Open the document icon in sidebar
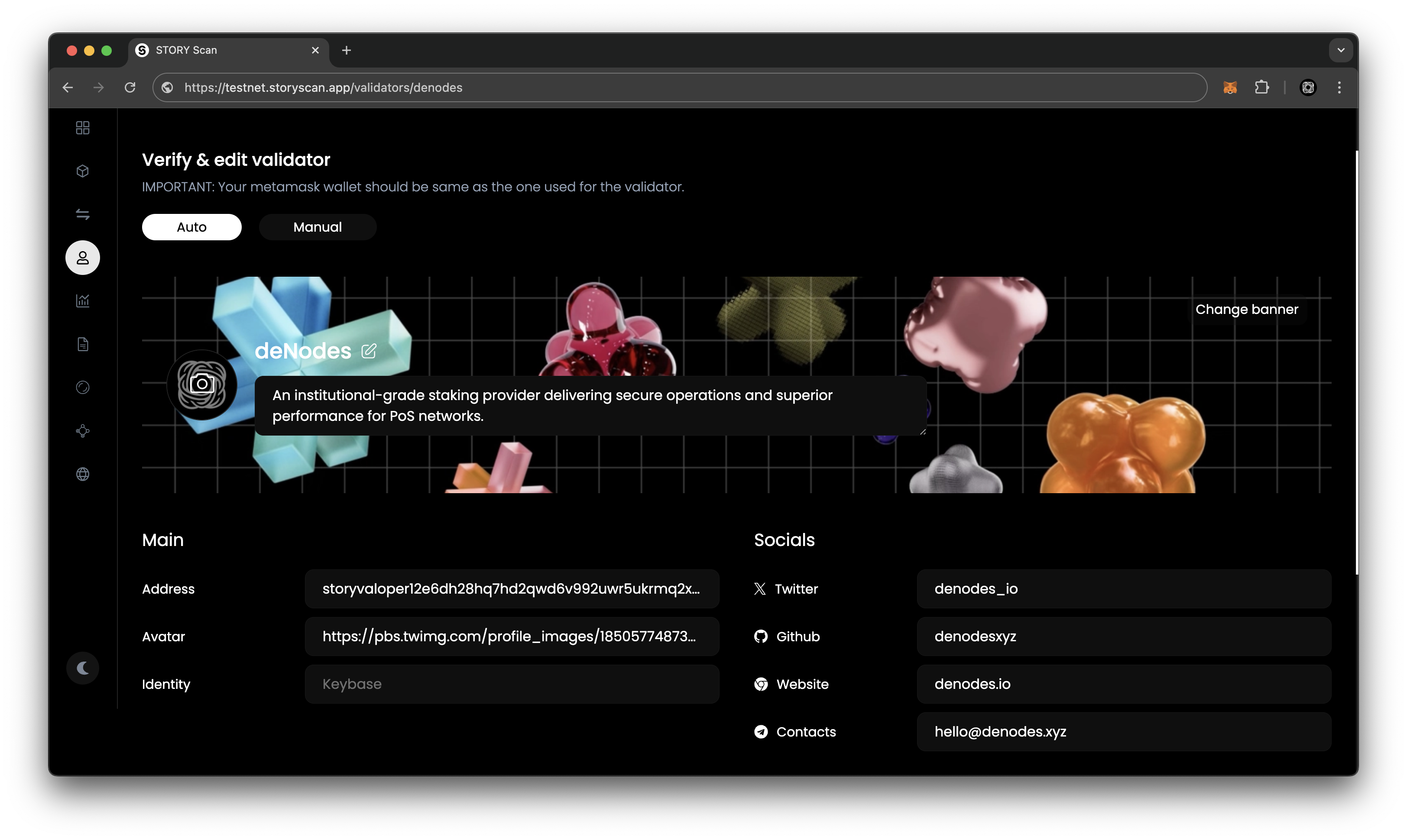The image size is (1407, 840). (x=83, y=344)
